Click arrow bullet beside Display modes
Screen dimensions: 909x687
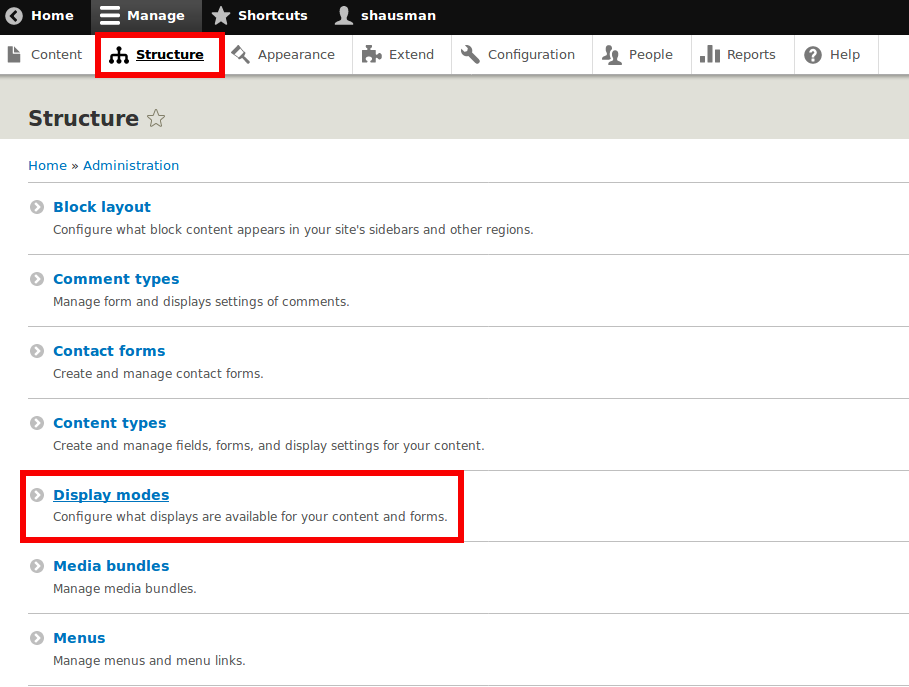click(37, 495)
